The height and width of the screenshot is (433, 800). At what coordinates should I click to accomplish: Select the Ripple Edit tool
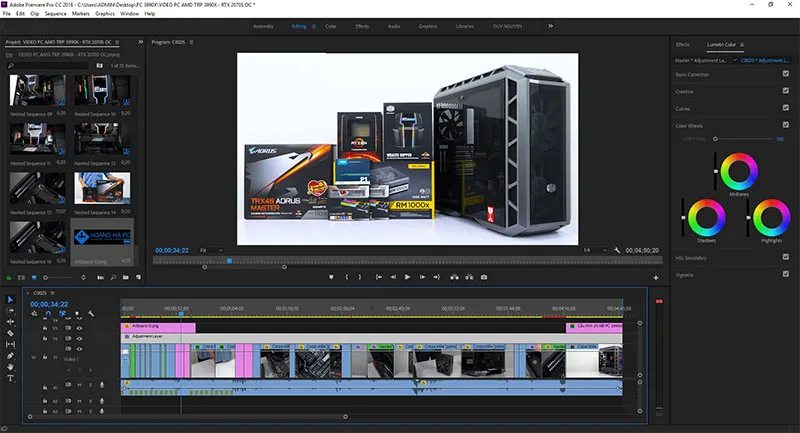[10, 322]
